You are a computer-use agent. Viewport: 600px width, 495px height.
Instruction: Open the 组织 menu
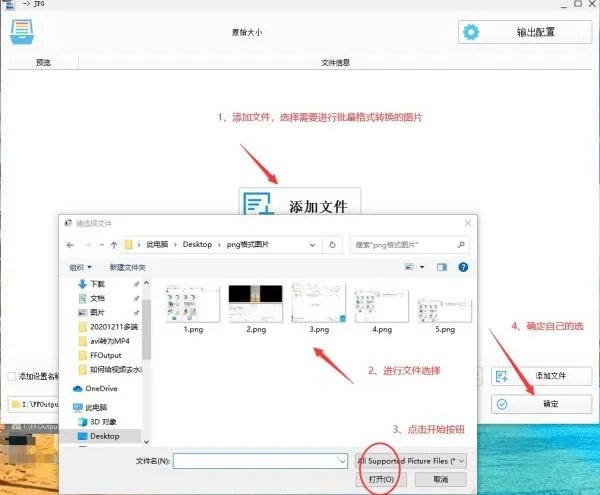tap(80, 267)
